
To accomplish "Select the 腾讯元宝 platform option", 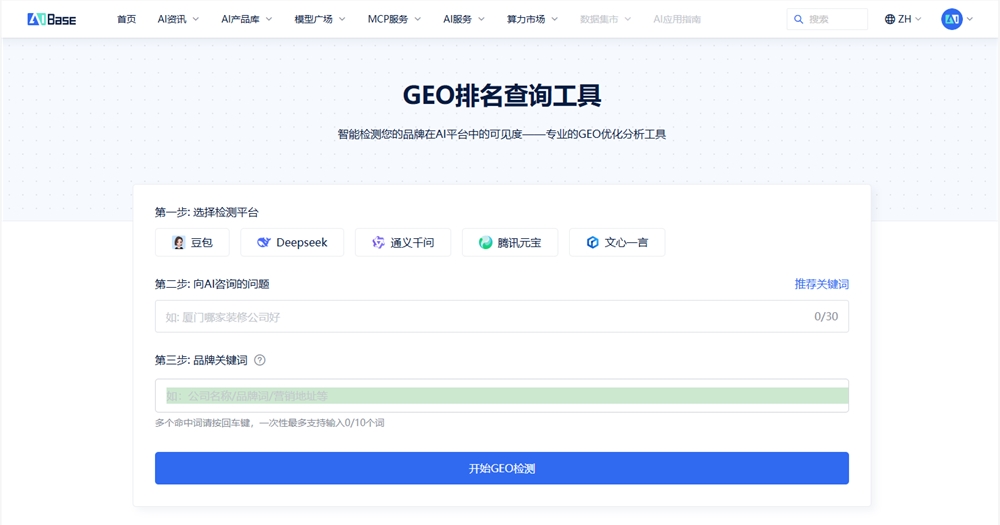I will click(x=509, y=242).
